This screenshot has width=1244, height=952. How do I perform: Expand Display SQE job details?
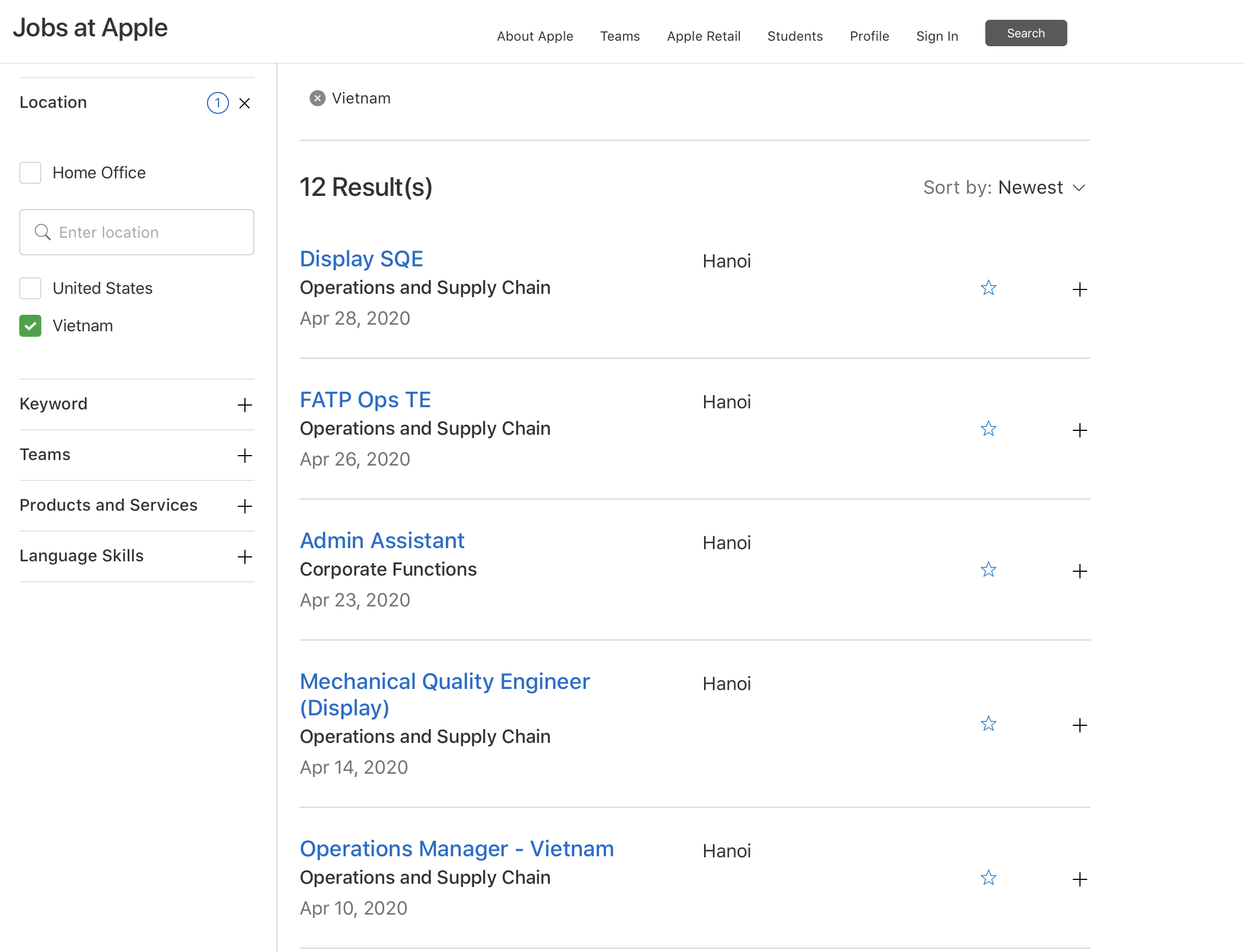pyautogui.click(x=1079, y=289)
